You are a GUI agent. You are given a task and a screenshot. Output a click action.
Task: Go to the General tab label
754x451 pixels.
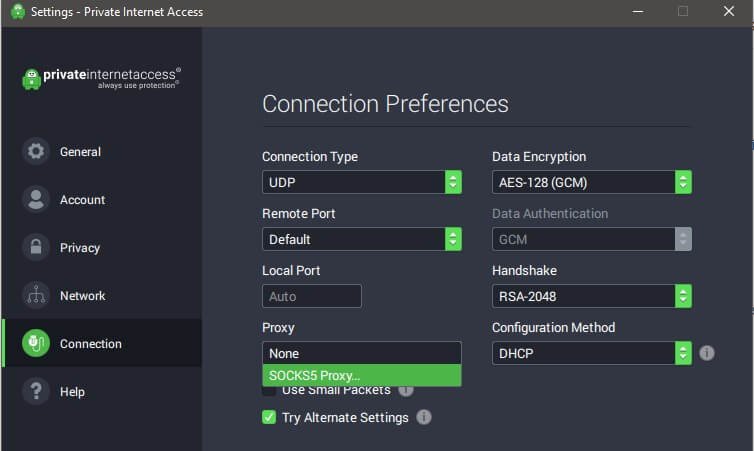80,152
